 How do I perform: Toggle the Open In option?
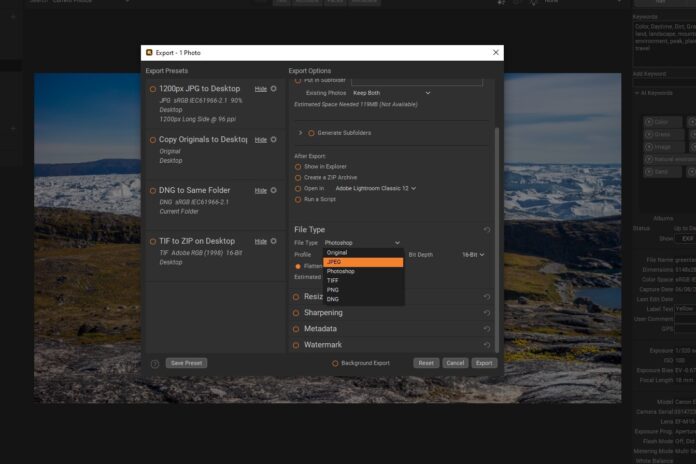298,189
